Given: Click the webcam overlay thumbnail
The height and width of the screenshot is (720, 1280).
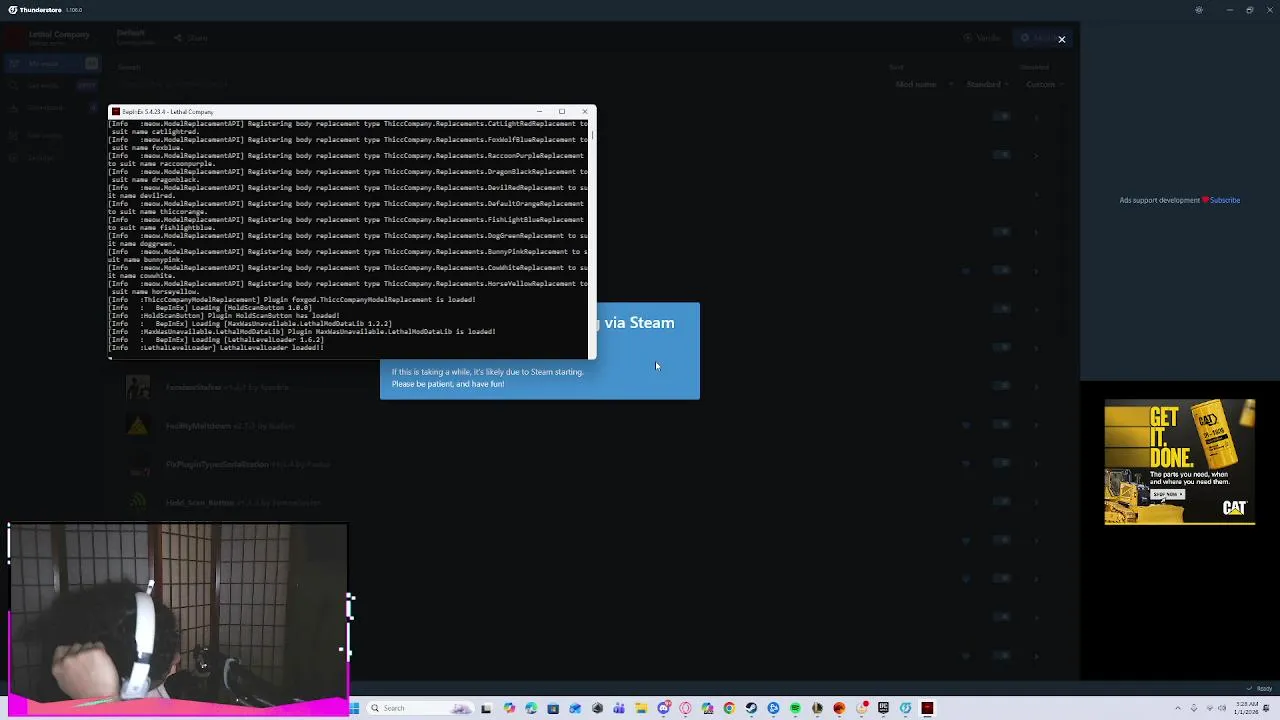Looking at the screenshot, I should click(178, 619).
